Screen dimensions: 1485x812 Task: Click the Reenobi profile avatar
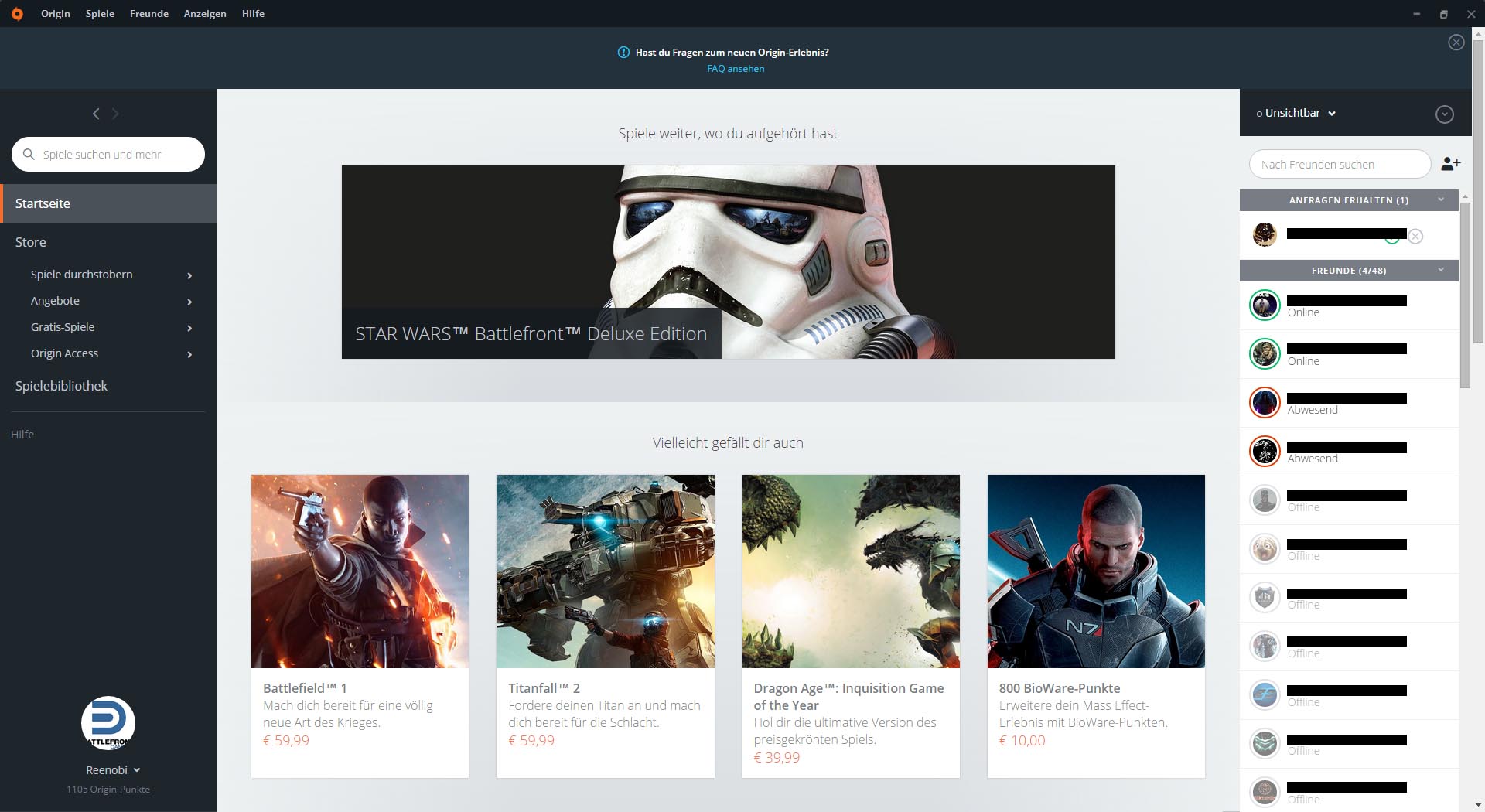click(108, 723)
